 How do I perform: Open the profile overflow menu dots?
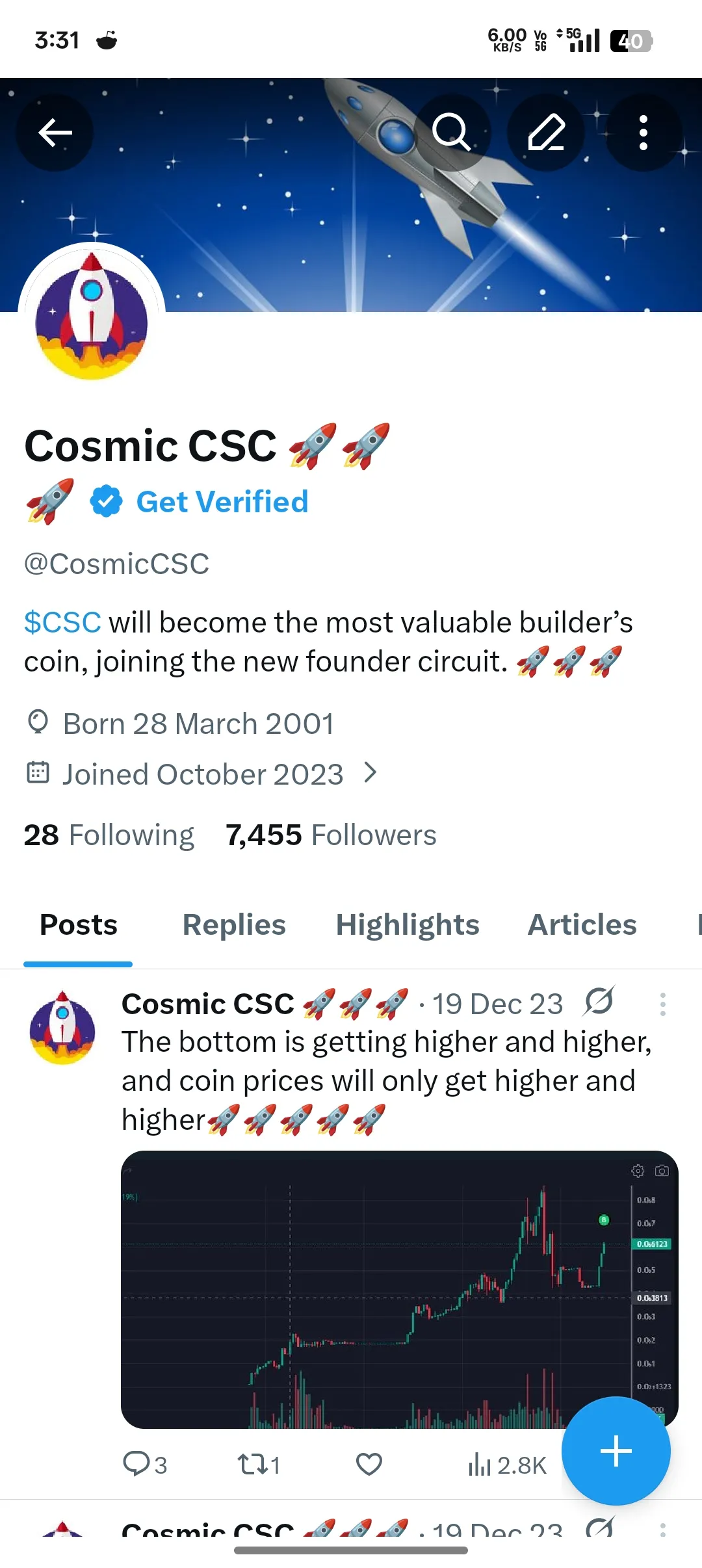pyautogui.click(x=643, y=133)
